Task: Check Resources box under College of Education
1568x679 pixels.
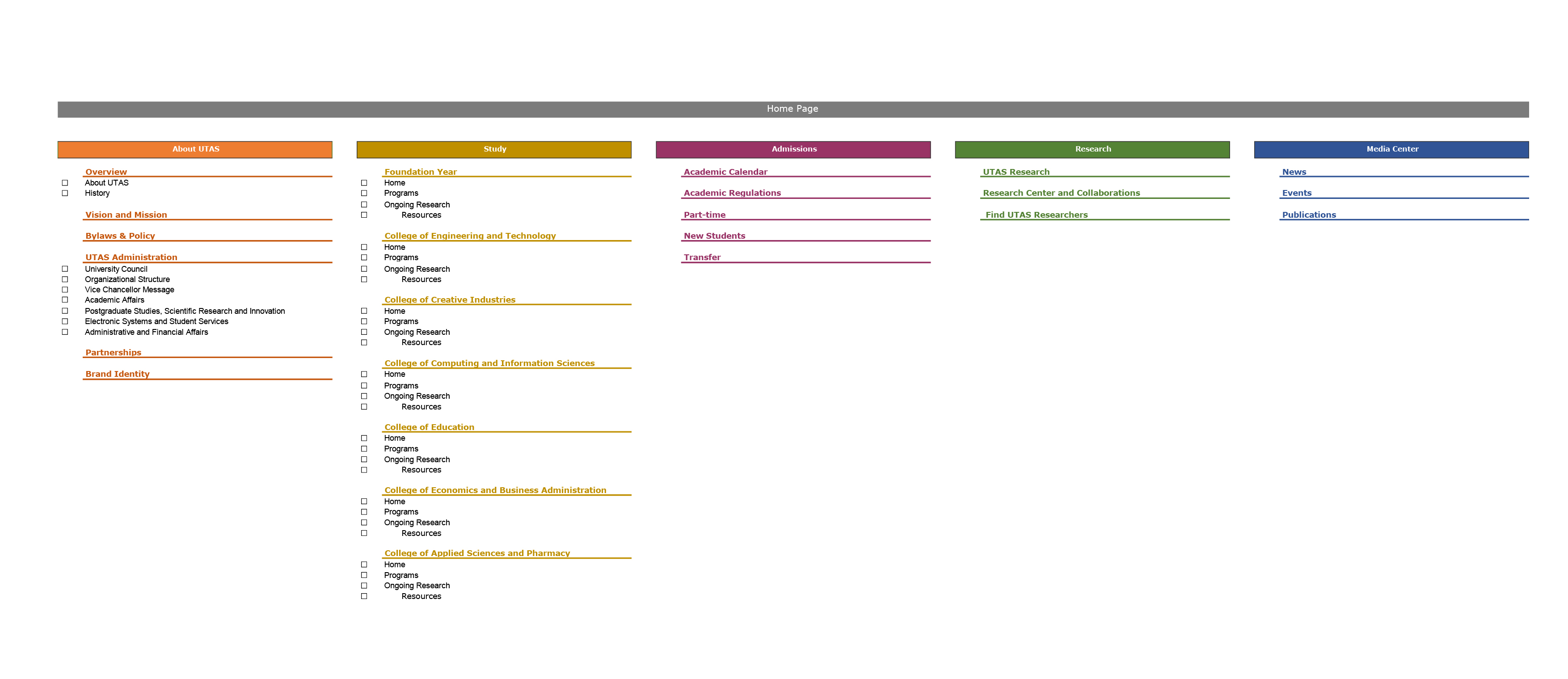Action: [x=364, y=470]
